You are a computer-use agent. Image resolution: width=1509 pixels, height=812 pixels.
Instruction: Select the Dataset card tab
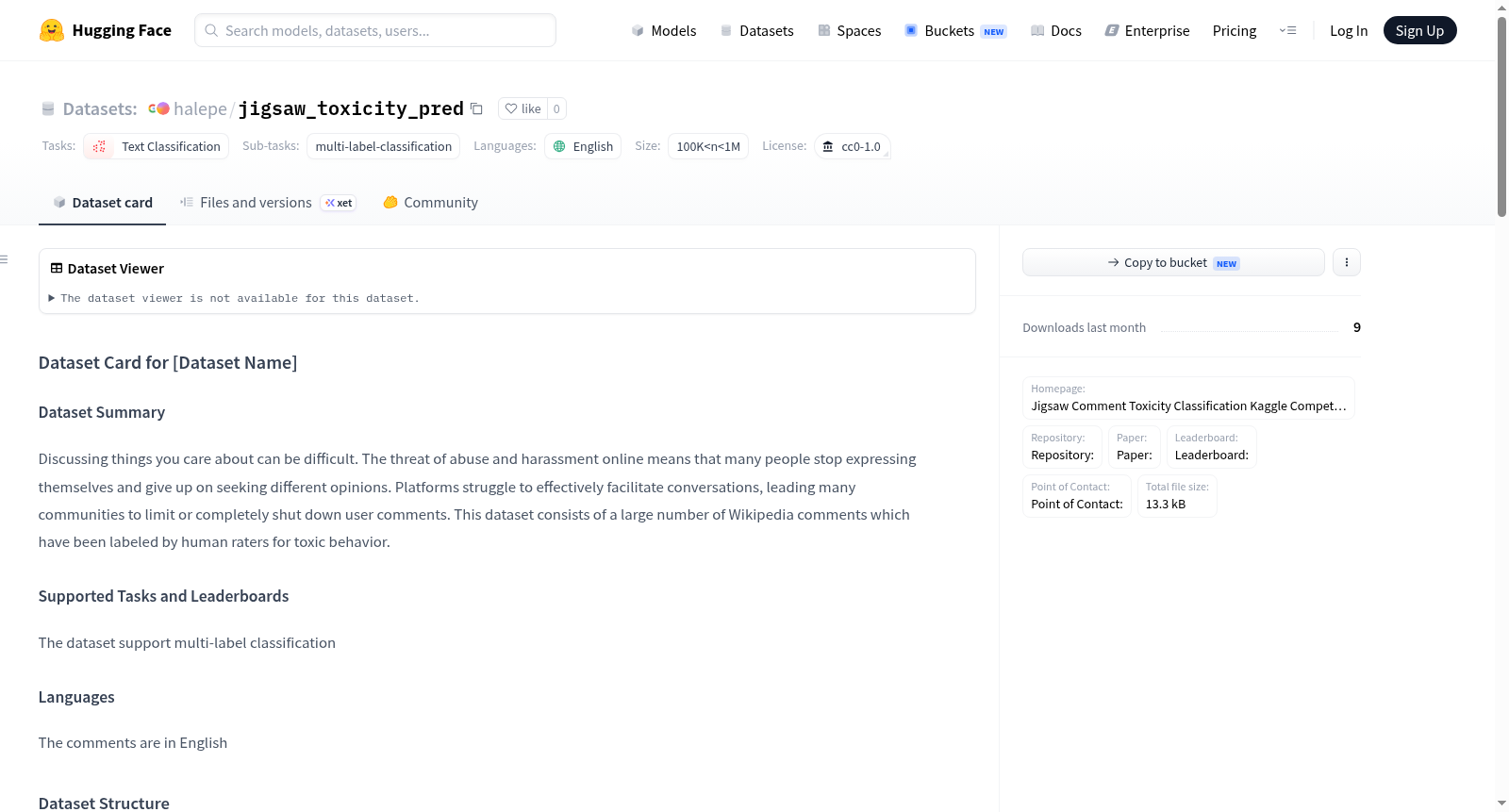(103, 202)
